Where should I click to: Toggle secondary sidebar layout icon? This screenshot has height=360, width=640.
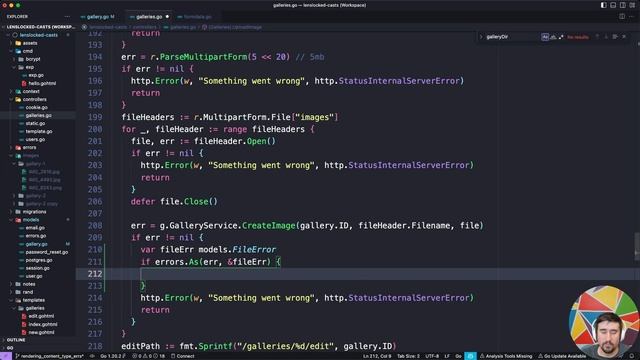[622, 5]
